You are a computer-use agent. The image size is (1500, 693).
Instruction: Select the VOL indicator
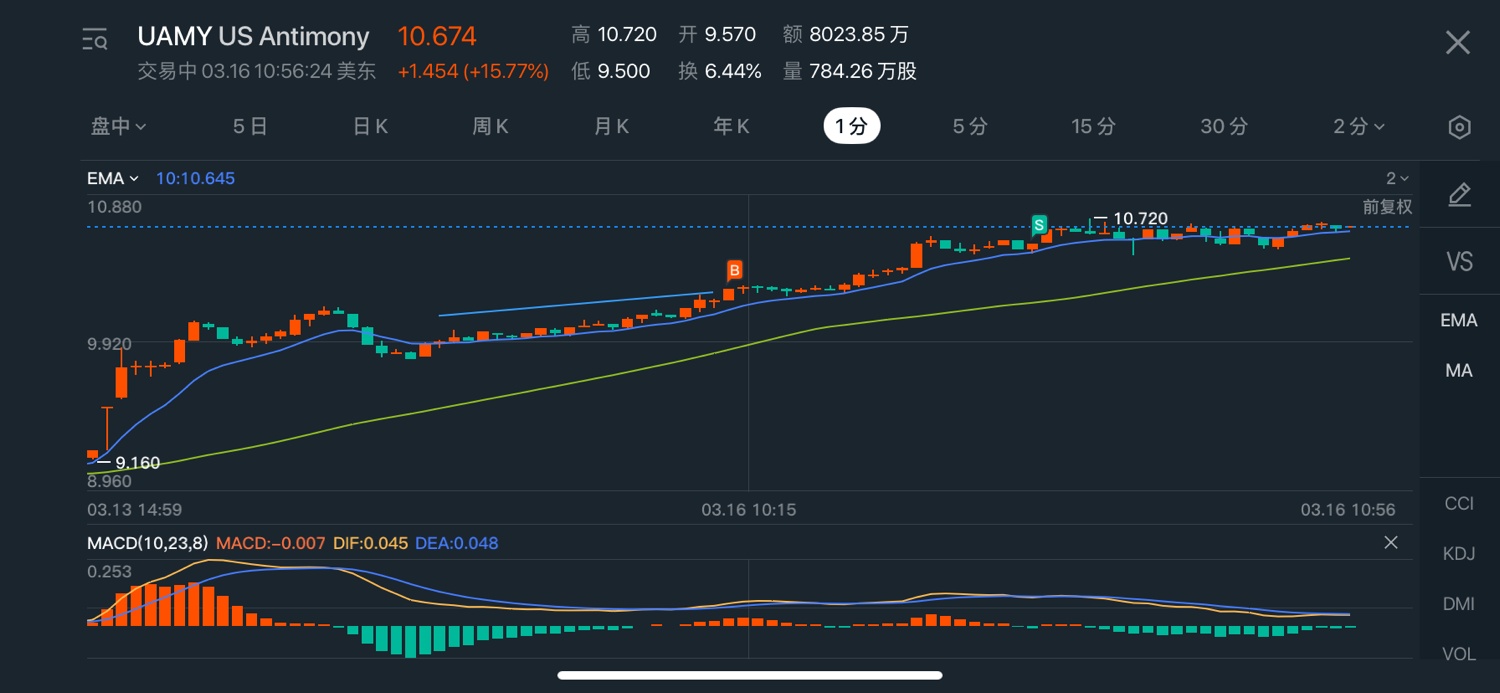pyautogui.click(x=1459, y=654)
